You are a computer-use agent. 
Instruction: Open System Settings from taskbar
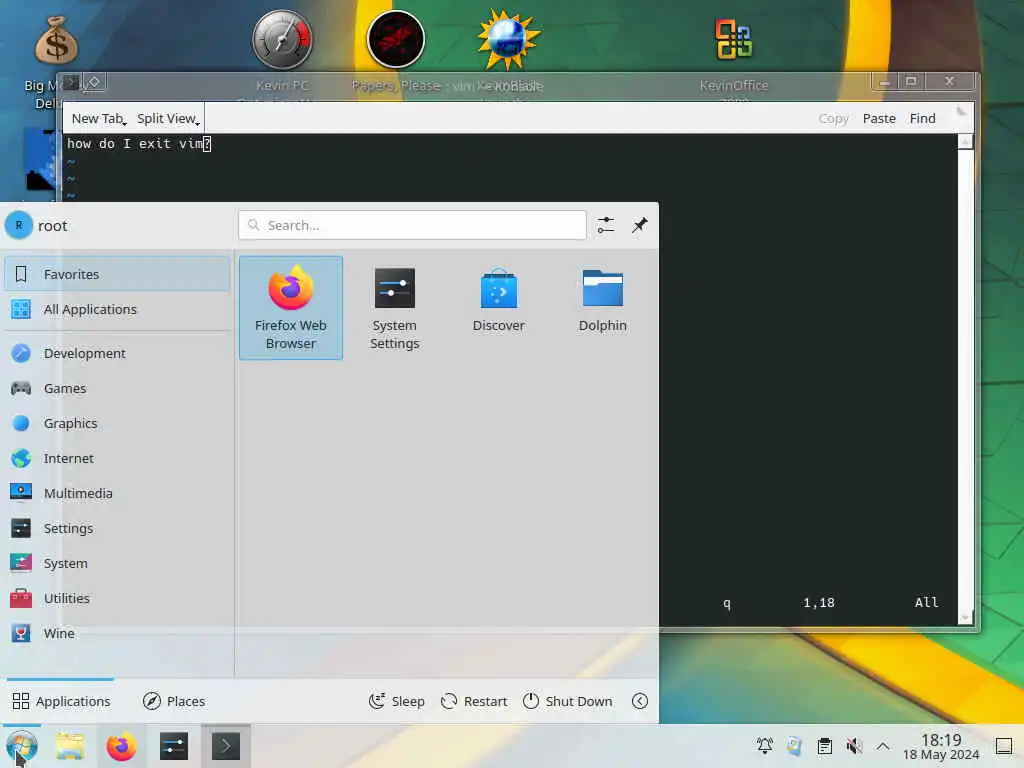pyautogui.click(x=174, y=746)
